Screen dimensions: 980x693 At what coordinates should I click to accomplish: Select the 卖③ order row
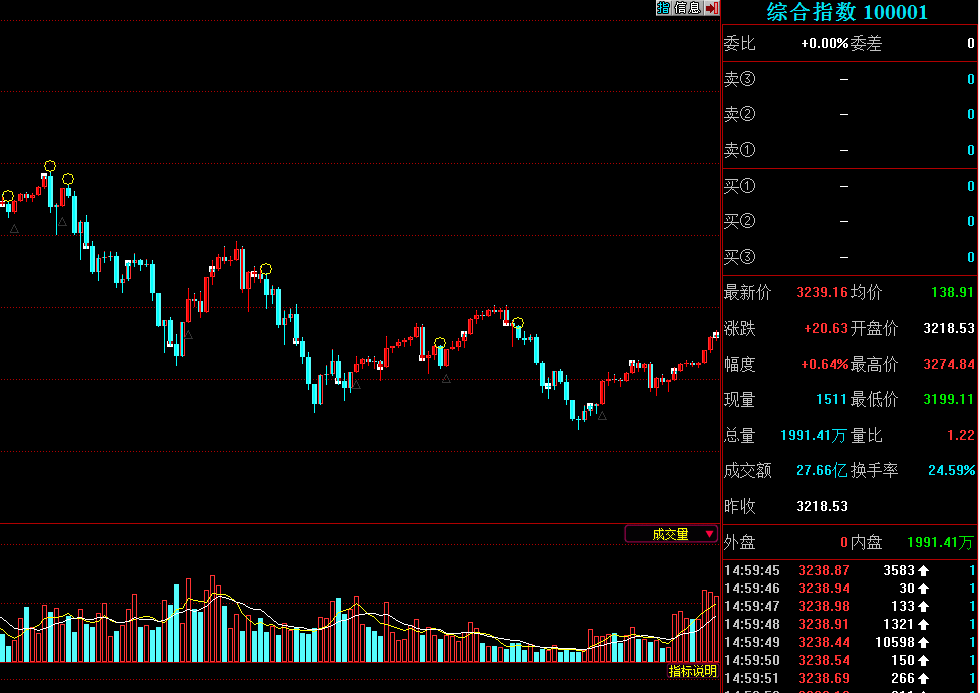tap(849, 79)
